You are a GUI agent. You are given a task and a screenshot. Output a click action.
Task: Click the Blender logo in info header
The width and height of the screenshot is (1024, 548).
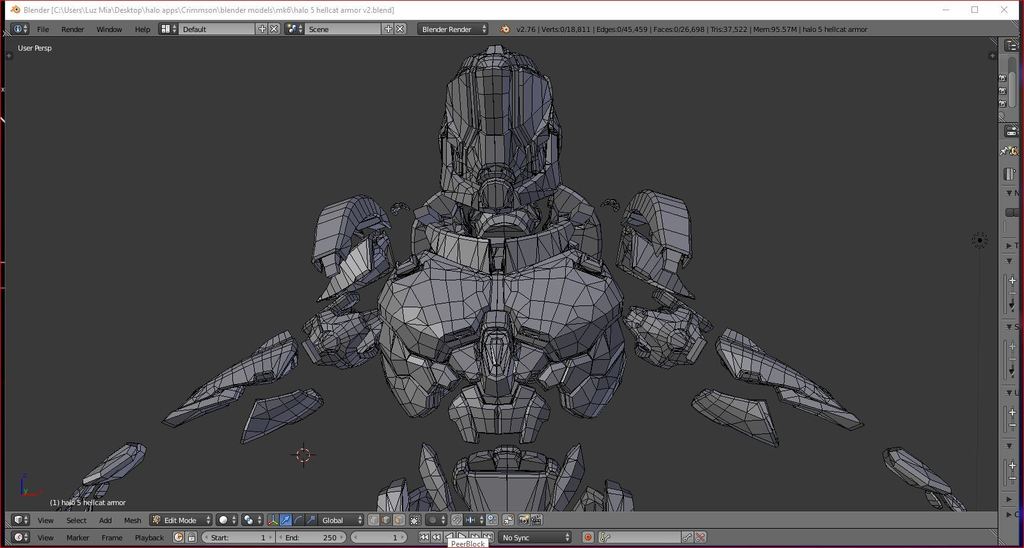point(505,29)
